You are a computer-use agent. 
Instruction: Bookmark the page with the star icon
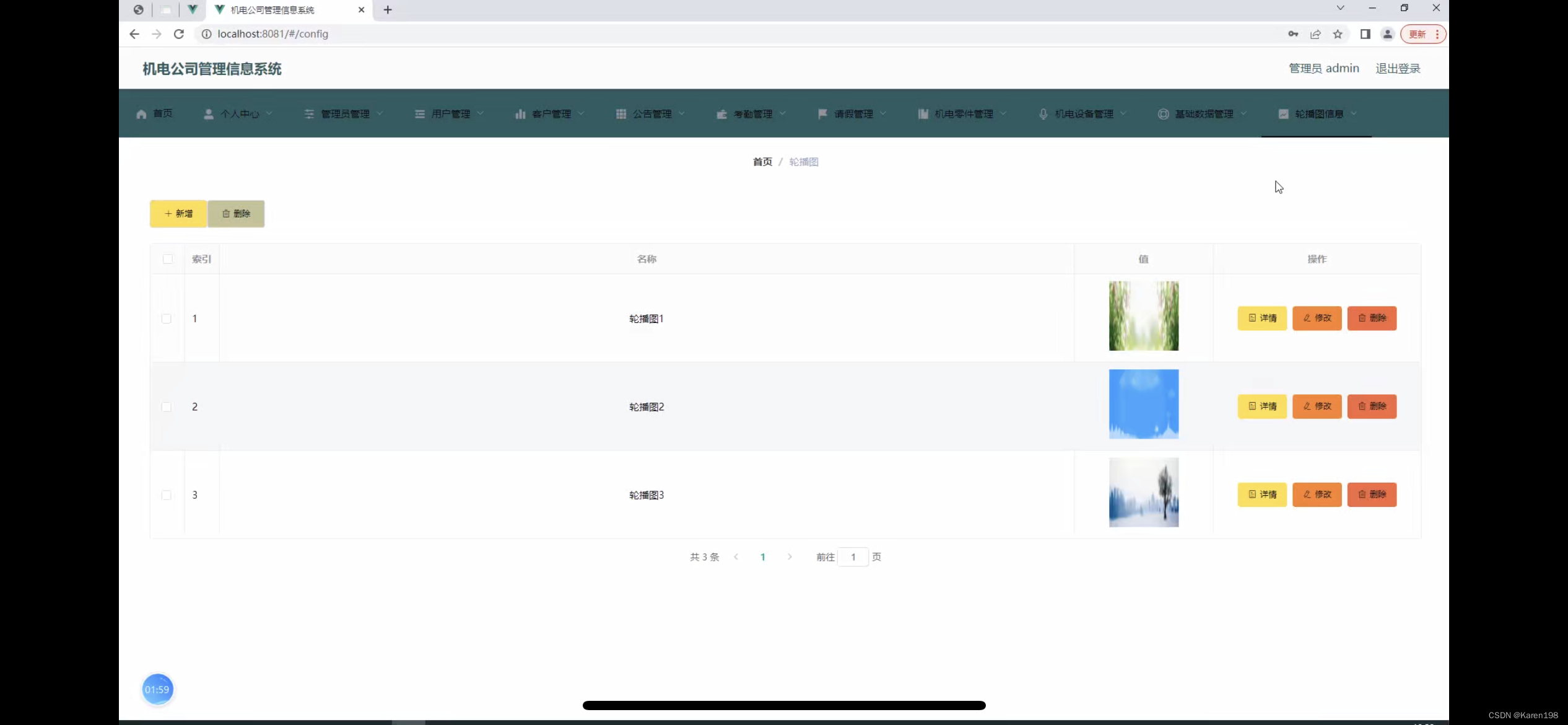(1338, 34)
